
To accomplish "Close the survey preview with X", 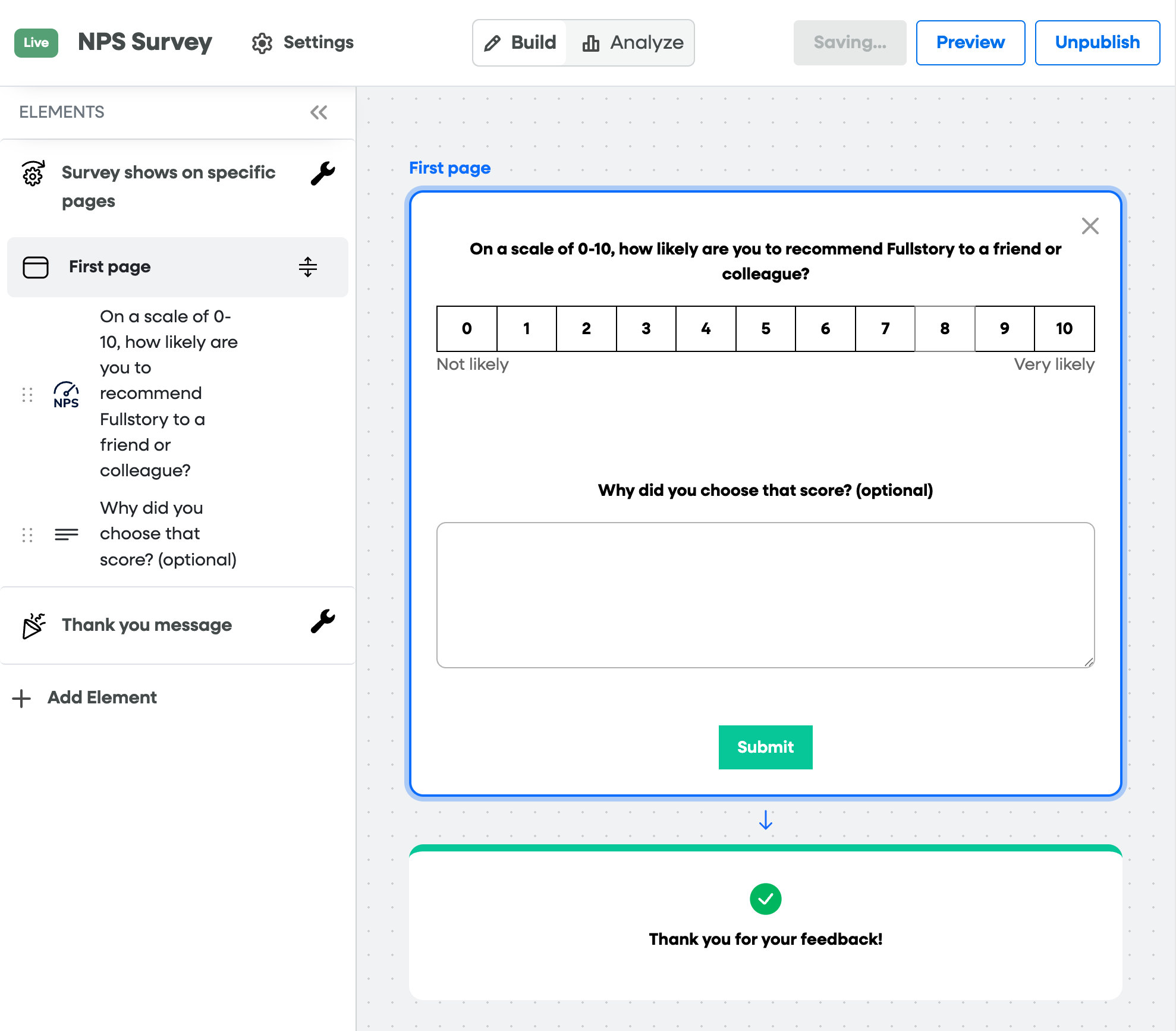I will 1090,226.
